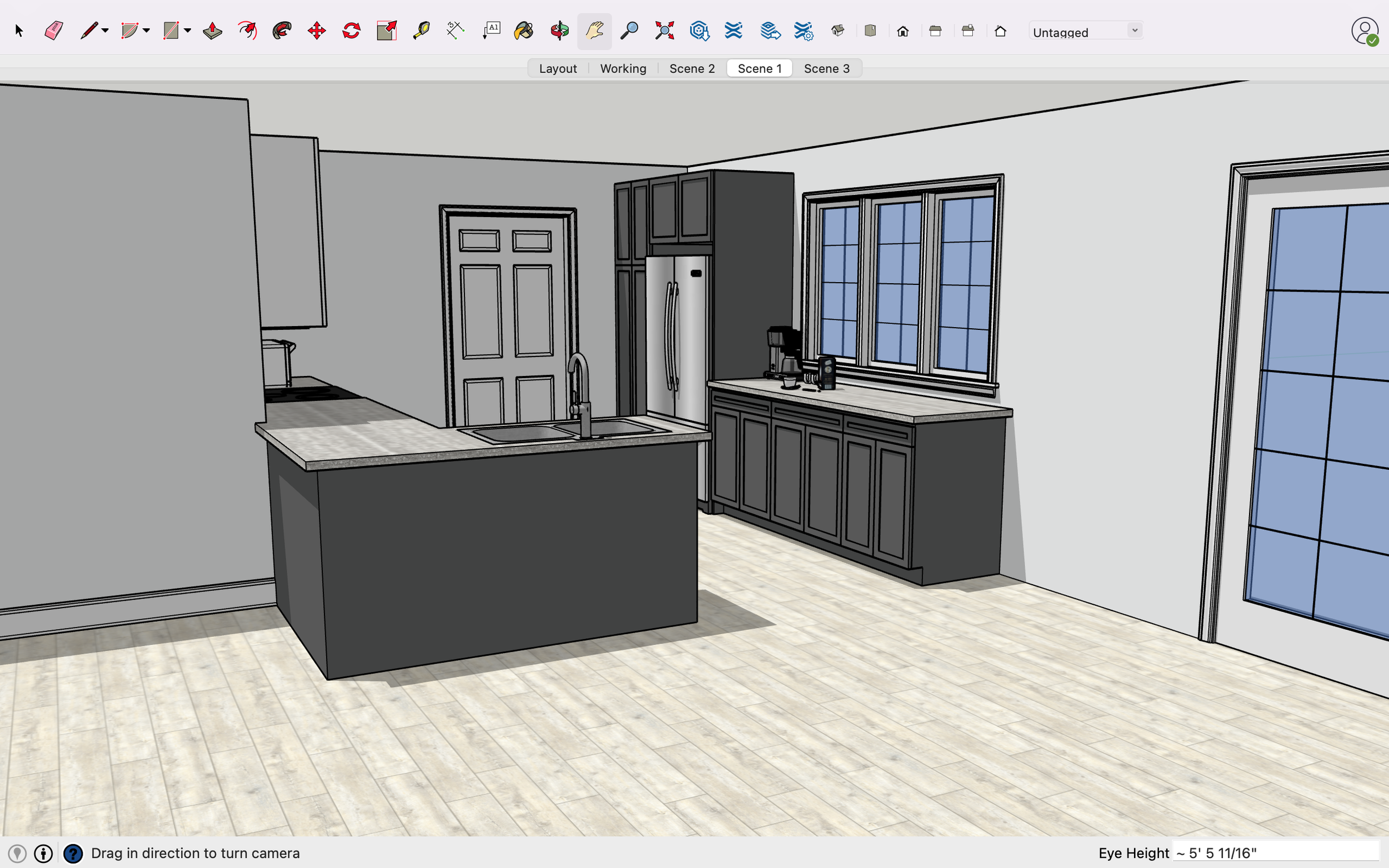Select the Orbit tool

(x=559, y=31)
